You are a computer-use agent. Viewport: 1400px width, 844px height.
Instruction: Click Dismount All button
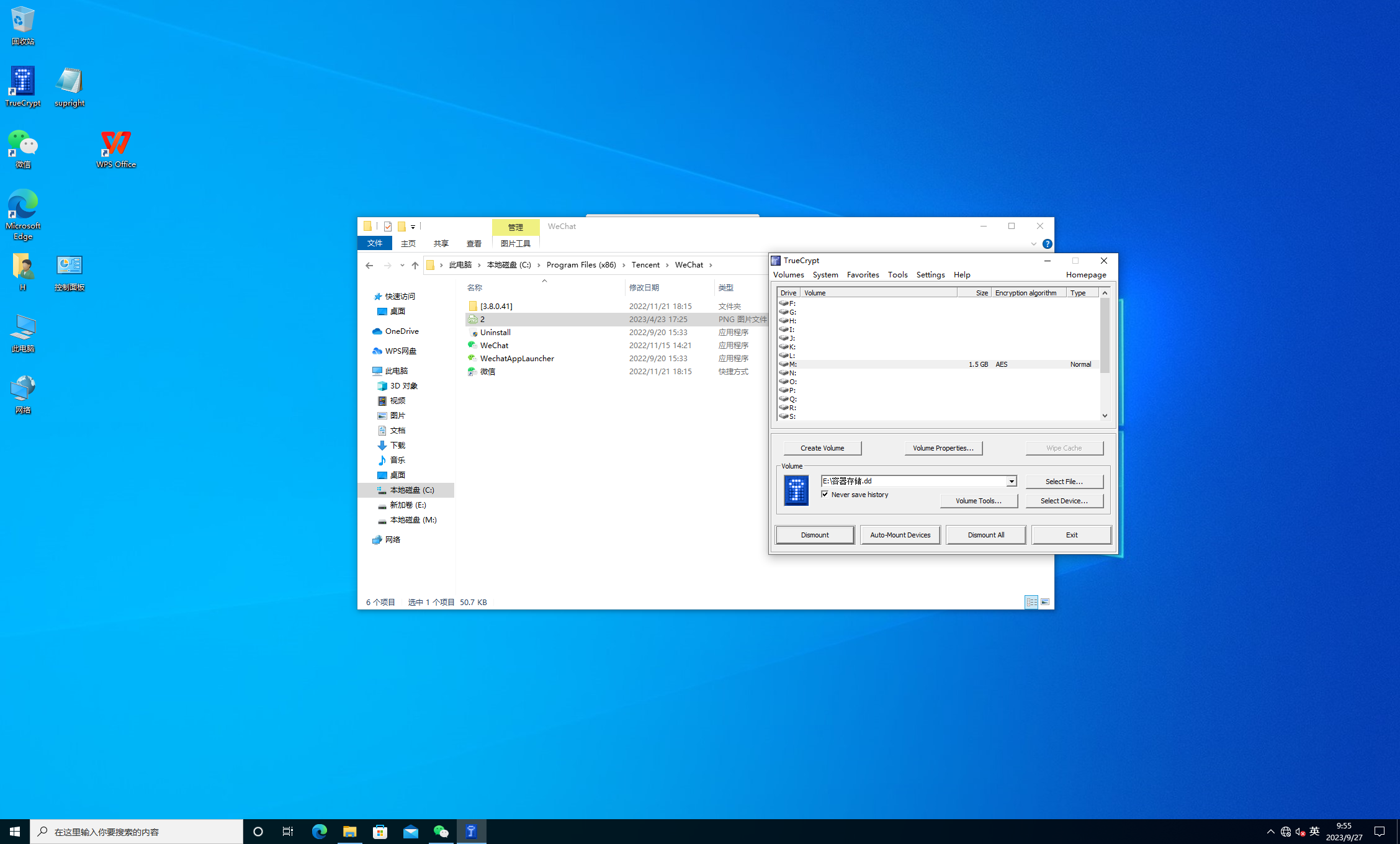point(985,535)
